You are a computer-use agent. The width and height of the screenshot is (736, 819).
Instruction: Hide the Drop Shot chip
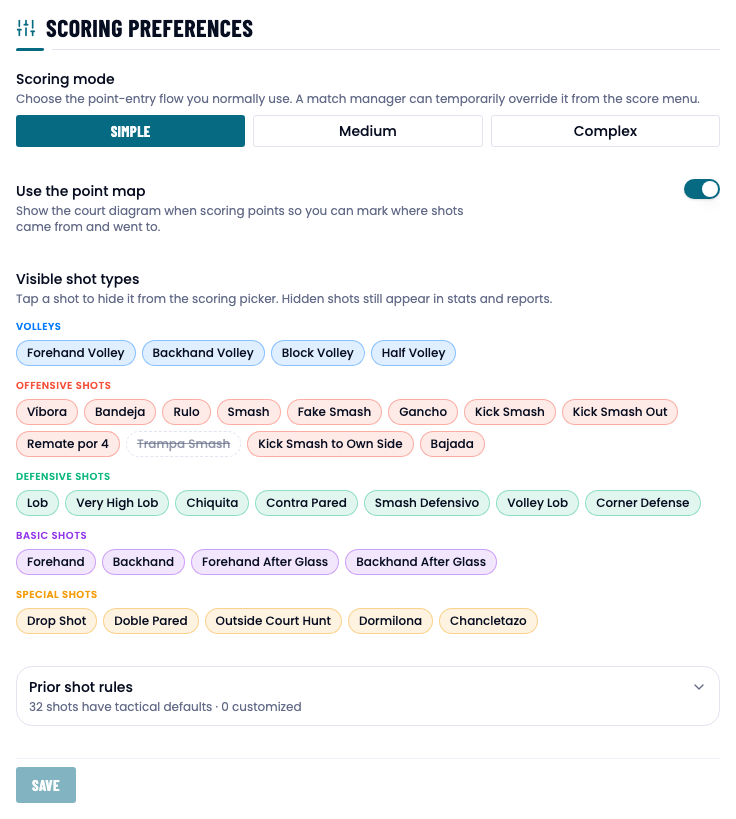(x=56, y=621)
